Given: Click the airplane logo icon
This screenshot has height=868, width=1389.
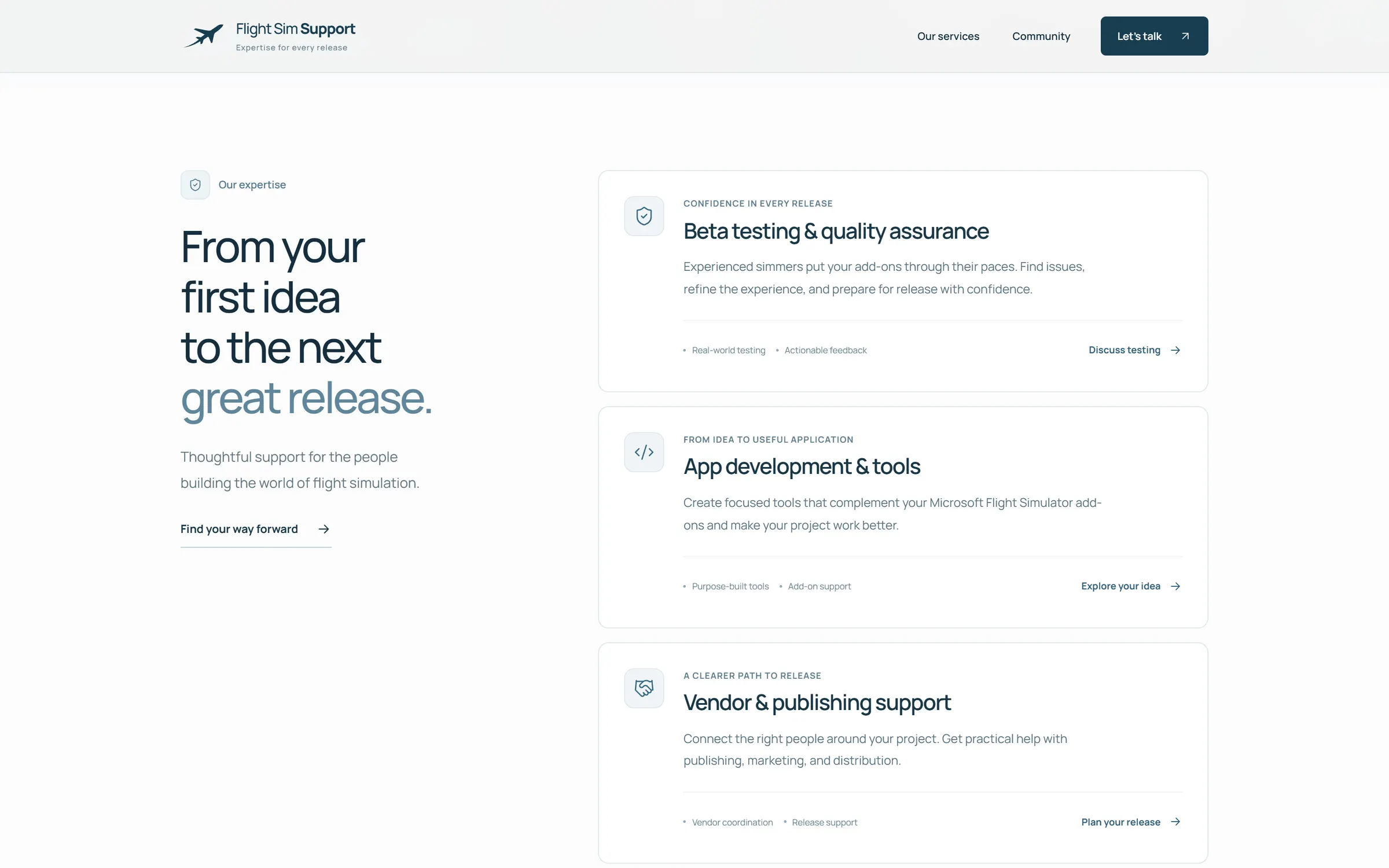Looking at the screenshot, I should point(203,36).
